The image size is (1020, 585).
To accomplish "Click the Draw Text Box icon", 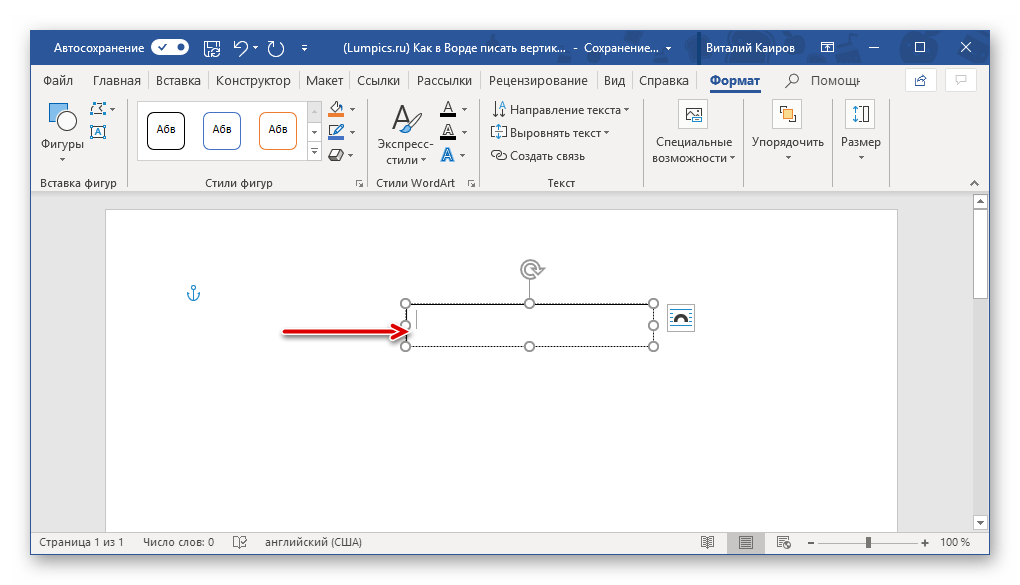I will click(x=98, y=131).
